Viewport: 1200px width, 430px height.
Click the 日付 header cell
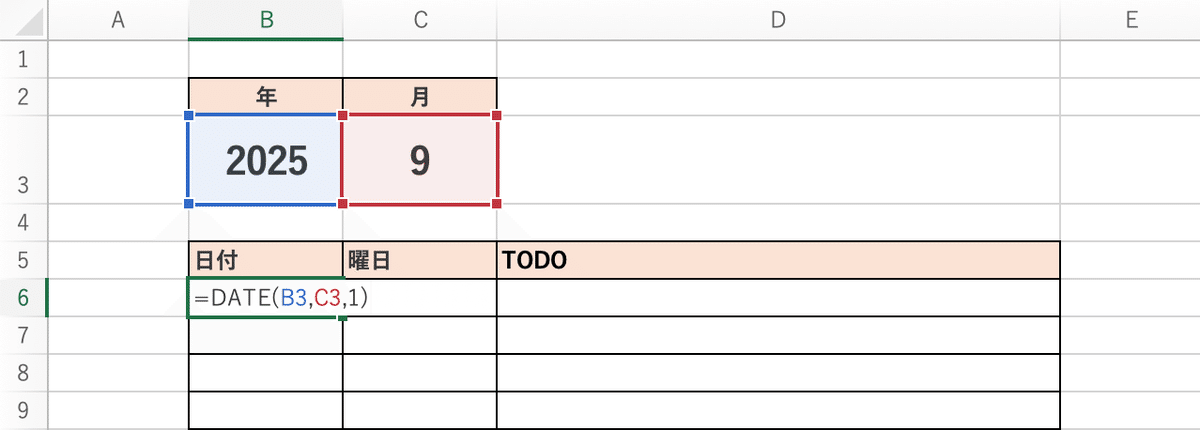265,260
